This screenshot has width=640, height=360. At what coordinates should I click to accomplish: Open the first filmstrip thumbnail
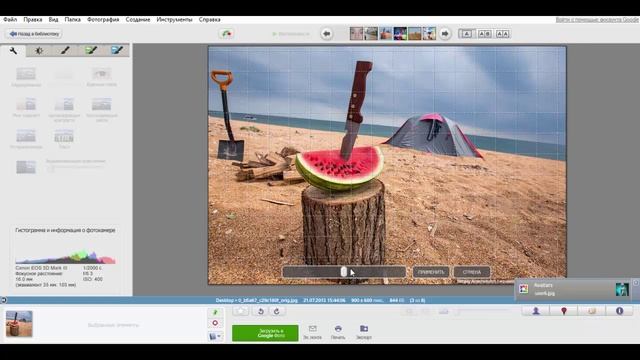pyautogui.click(x=356, y=33)
